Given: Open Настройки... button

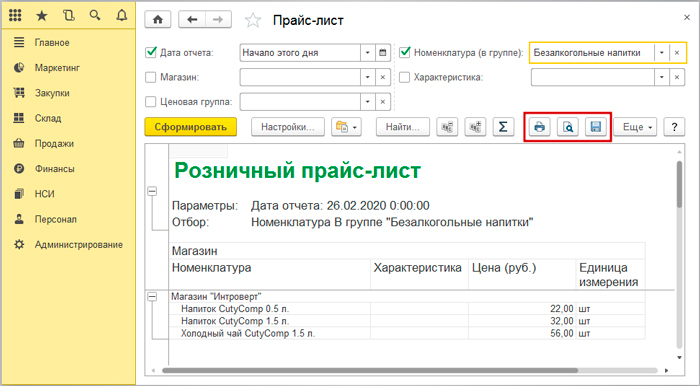Looking at the screenshot, I should [x=288, y=127].
